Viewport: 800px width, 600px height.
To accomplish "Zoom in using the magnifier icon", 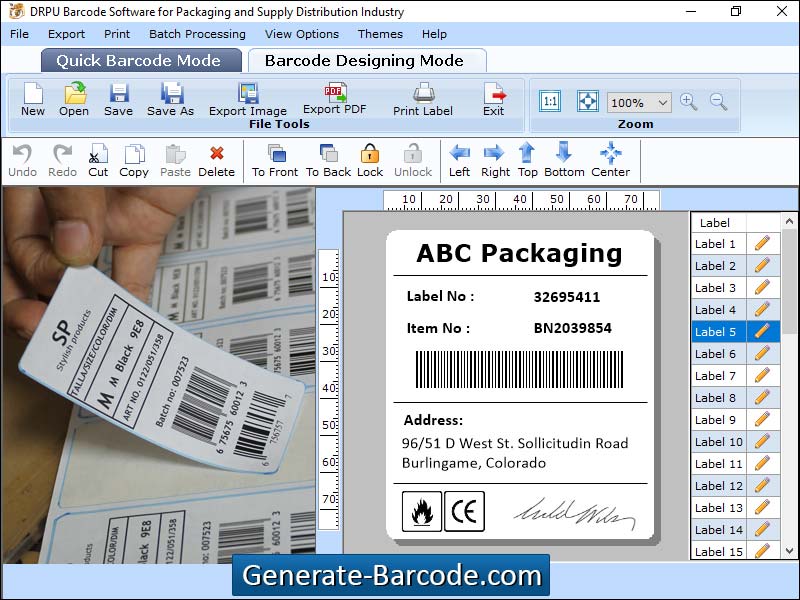I will 688,102.
